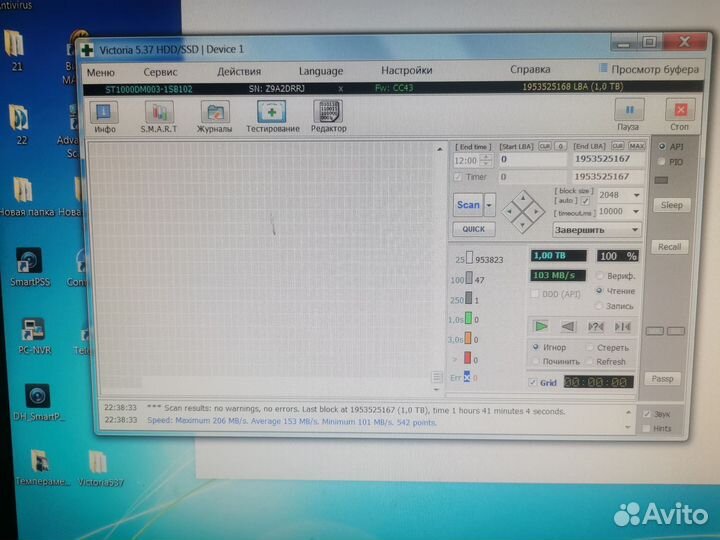Open the Настройки menu
Screen dimensions: 720x540
coord(407,70)
